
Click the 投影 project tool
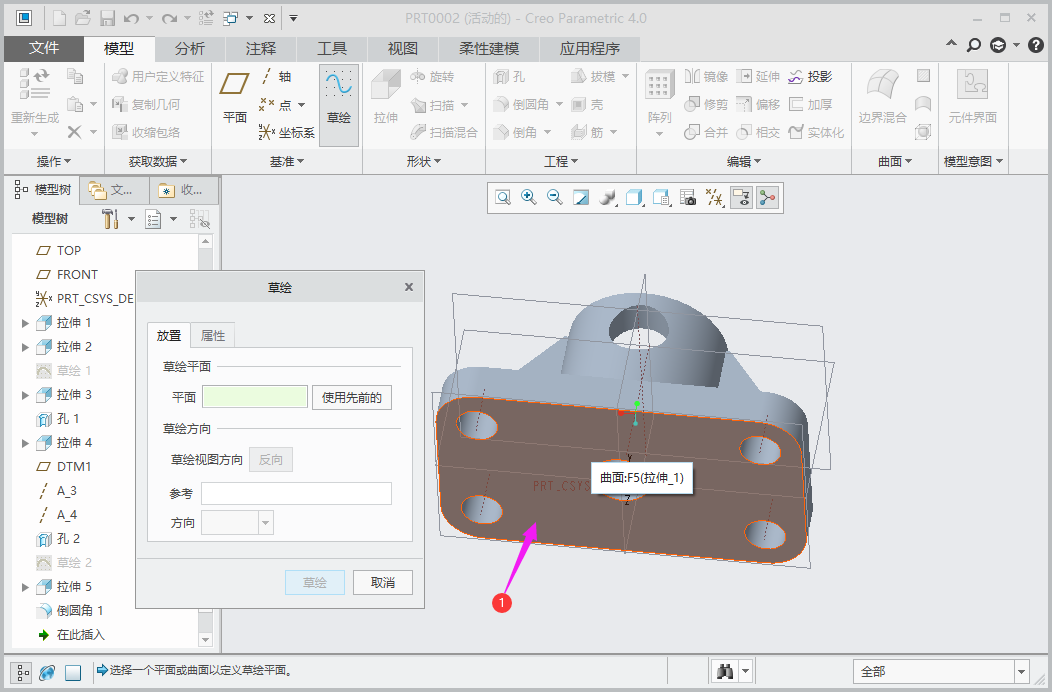point(810,77)
